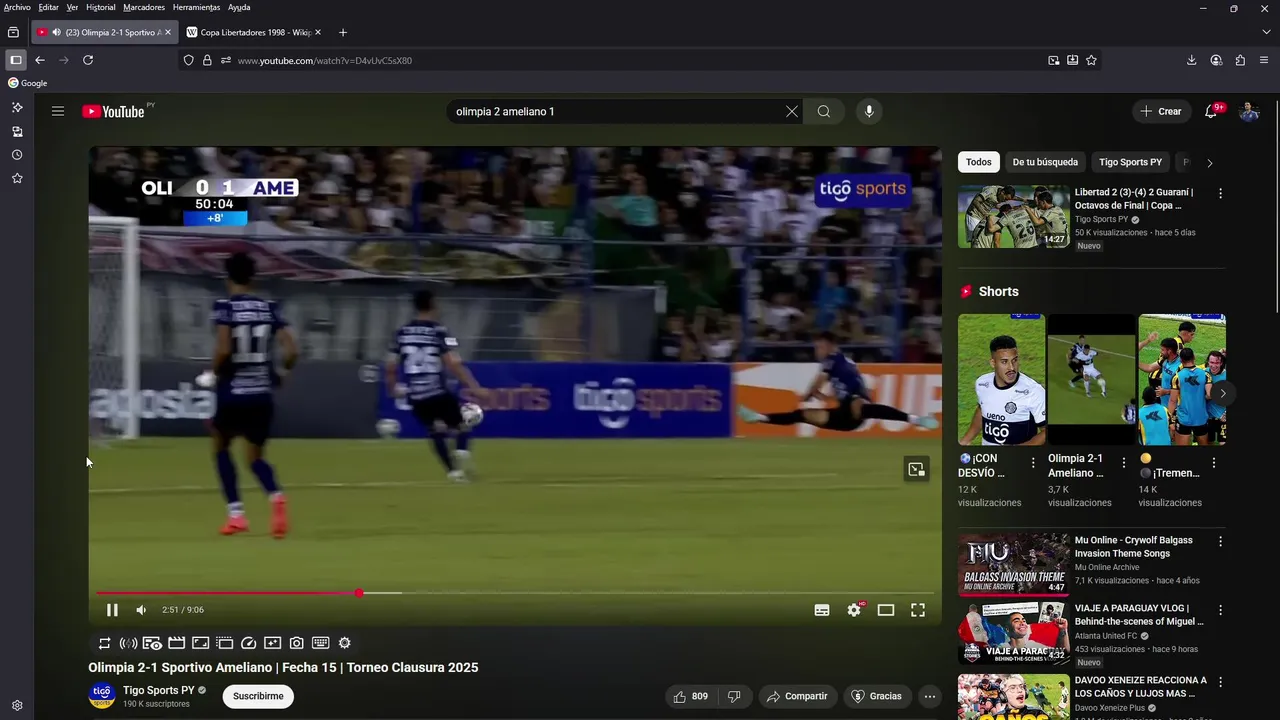The height and width of the screenshot is (720, 1280).
Task: Show next Shorts with the arrow
Action: pos(1222,393)
